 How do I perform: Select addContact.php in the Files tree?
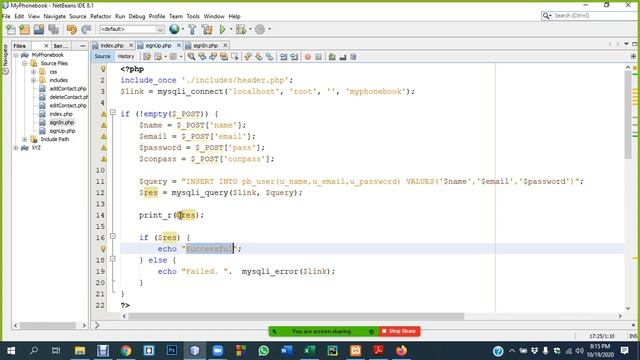coord(68,89)
